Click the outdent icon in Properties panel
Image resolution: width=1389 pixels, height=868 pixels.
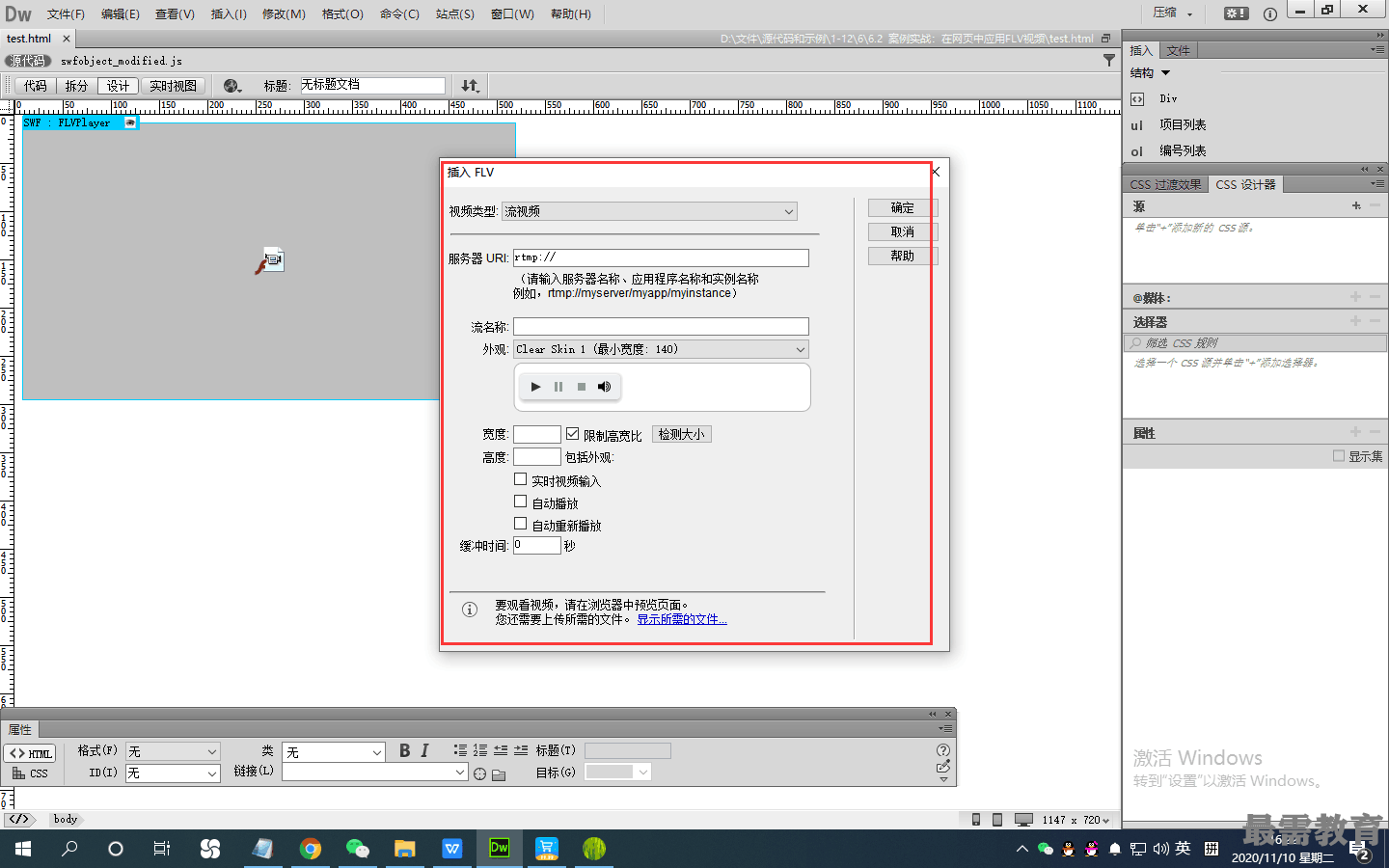point(501,750)
